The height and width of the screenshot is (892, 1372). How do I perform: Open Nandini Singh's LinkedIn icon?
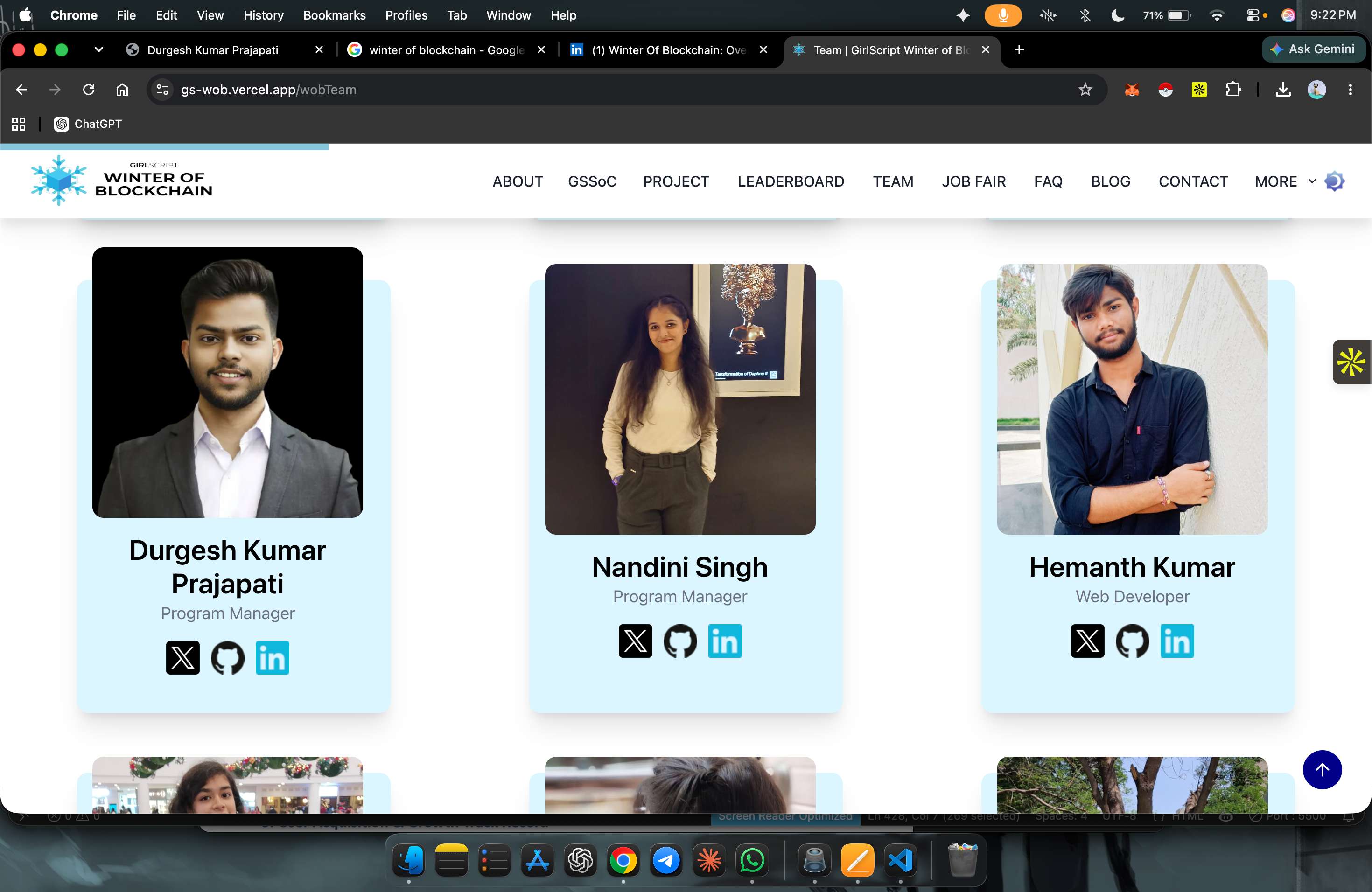[x=725, y=641]
